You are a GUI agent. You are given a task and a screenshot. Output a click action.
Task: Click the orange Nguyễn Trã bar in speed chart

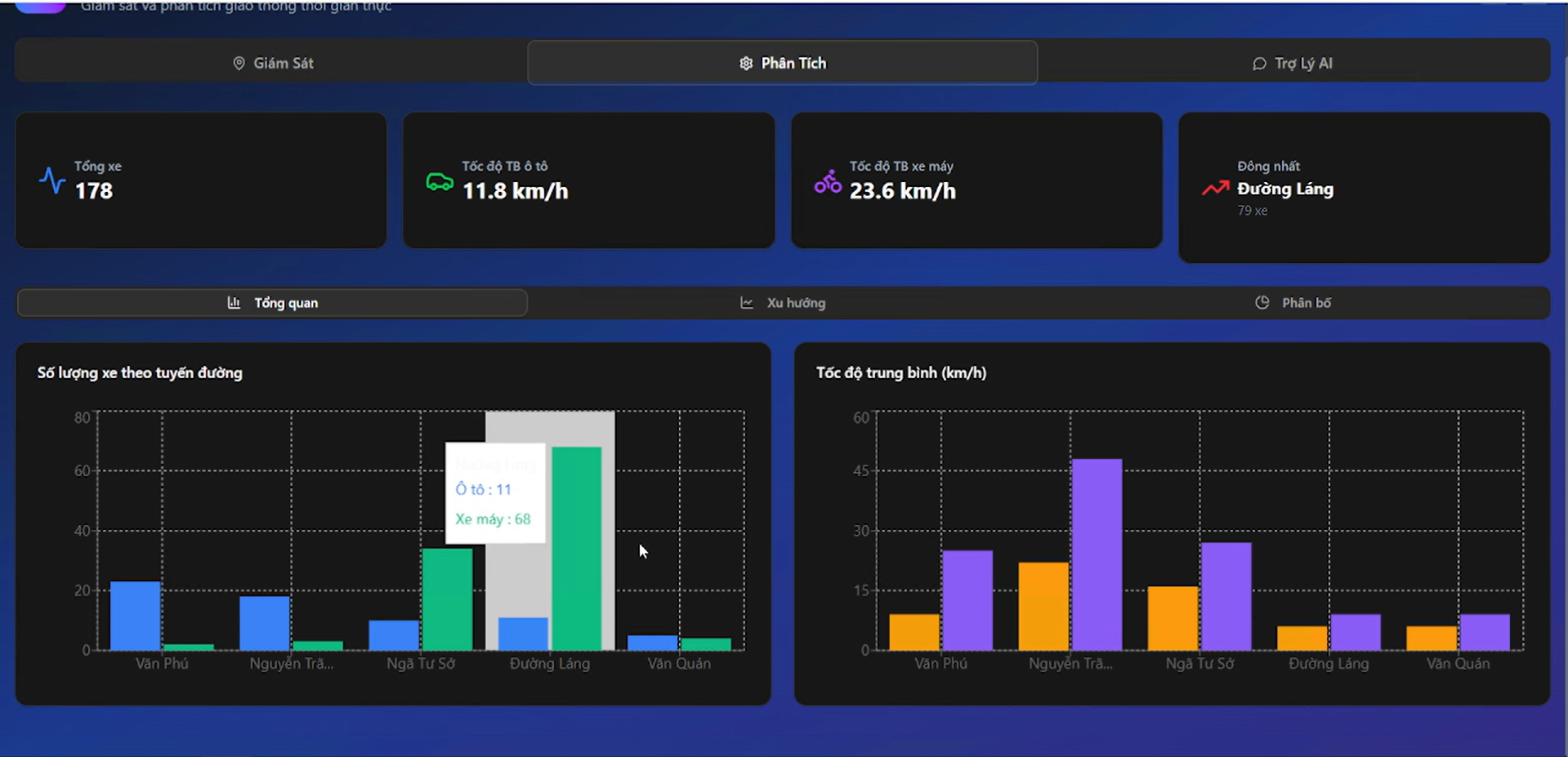coord(1043,606)
